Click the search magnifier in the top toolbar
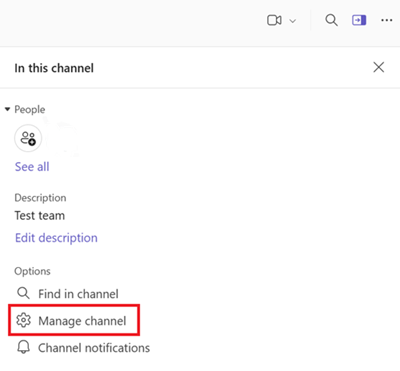400x371 pixels. click(331, 20)
